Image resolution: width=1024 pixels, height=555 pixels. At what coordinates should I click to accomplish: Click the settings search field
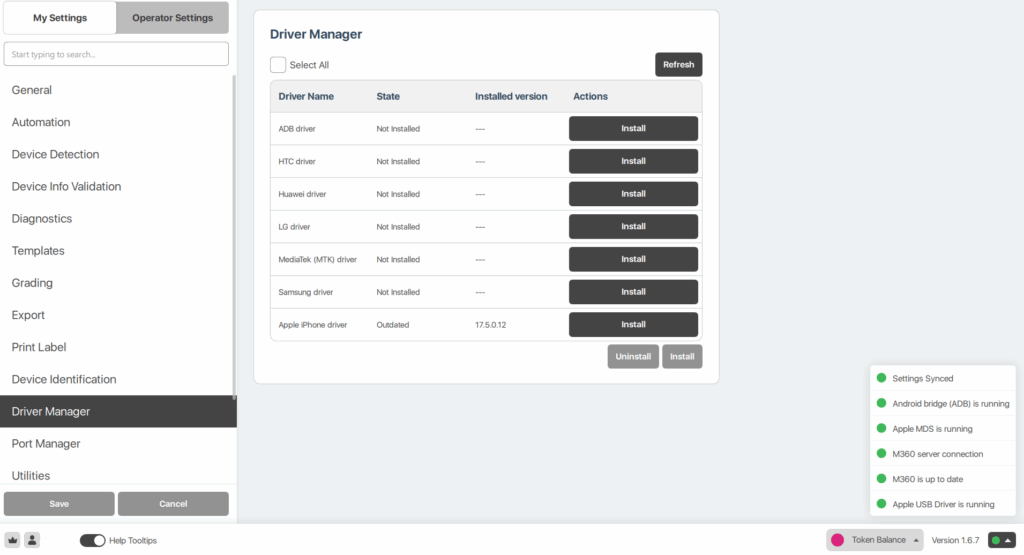click(116, 54)
